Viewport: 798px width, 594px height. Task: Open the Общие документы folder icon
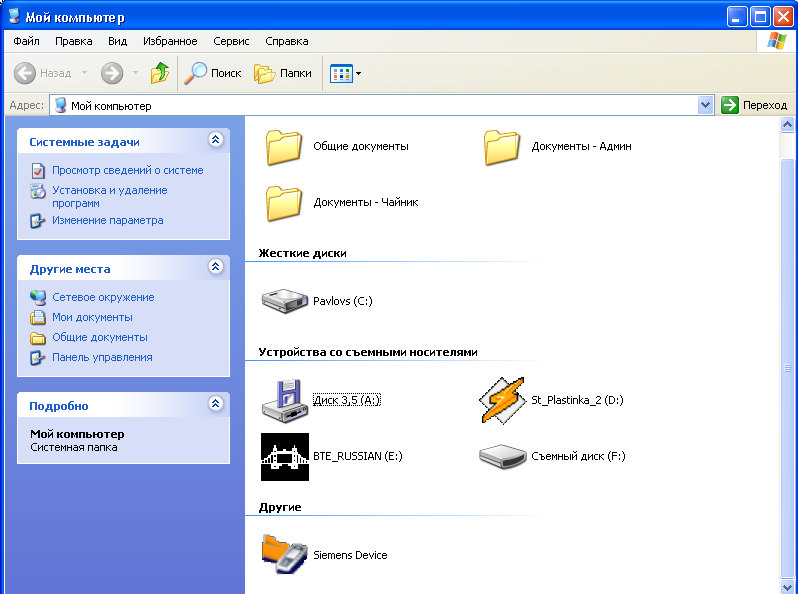(283, 147)
